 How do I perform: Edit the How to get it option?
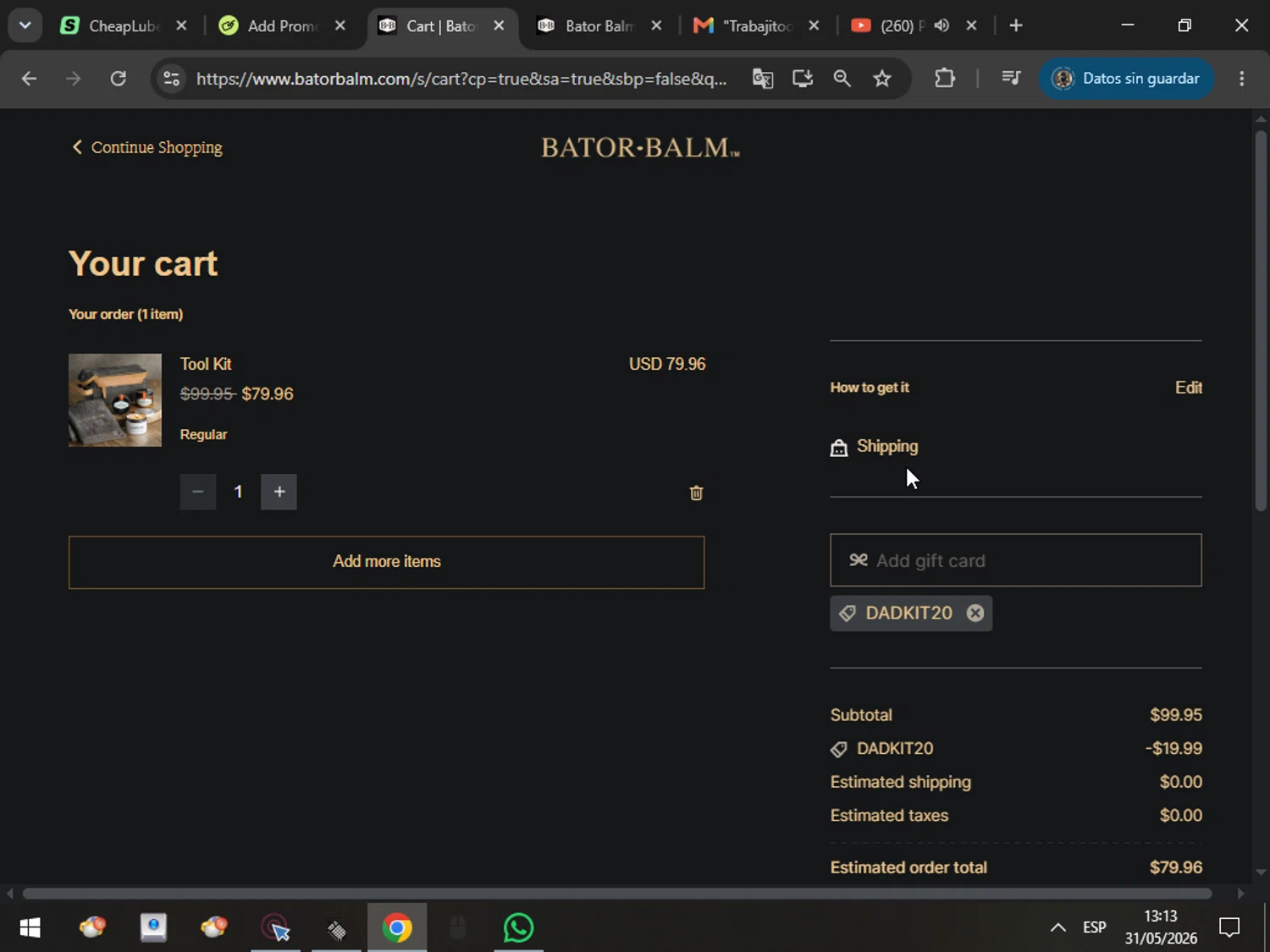(1189, 388)
